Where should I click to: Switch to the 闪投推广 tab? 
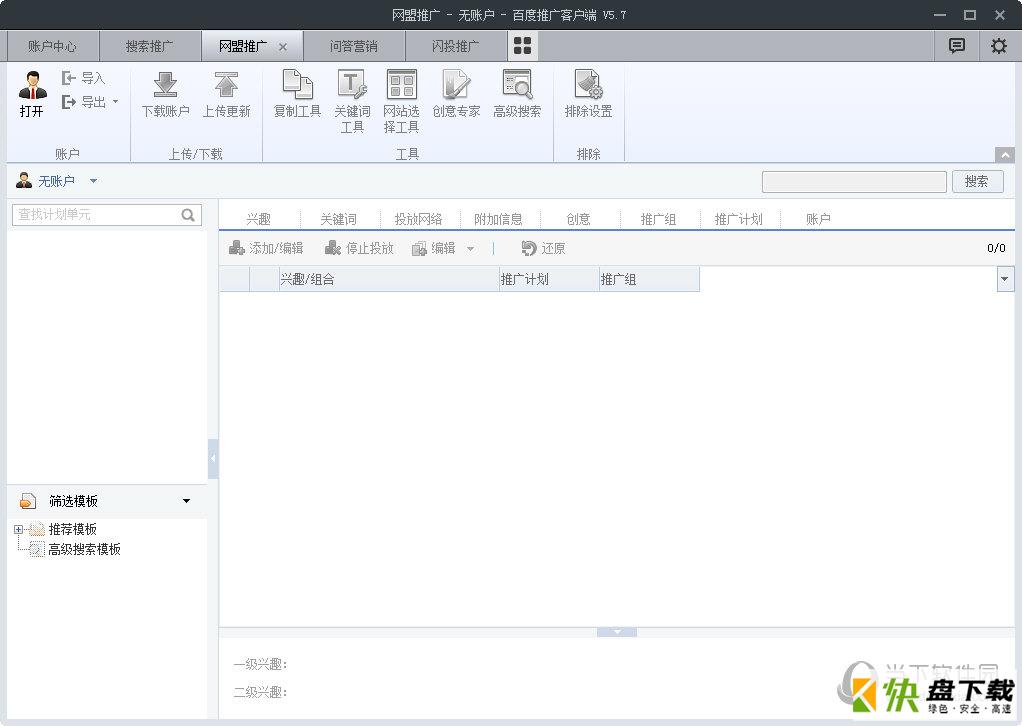tap(455, 46)
